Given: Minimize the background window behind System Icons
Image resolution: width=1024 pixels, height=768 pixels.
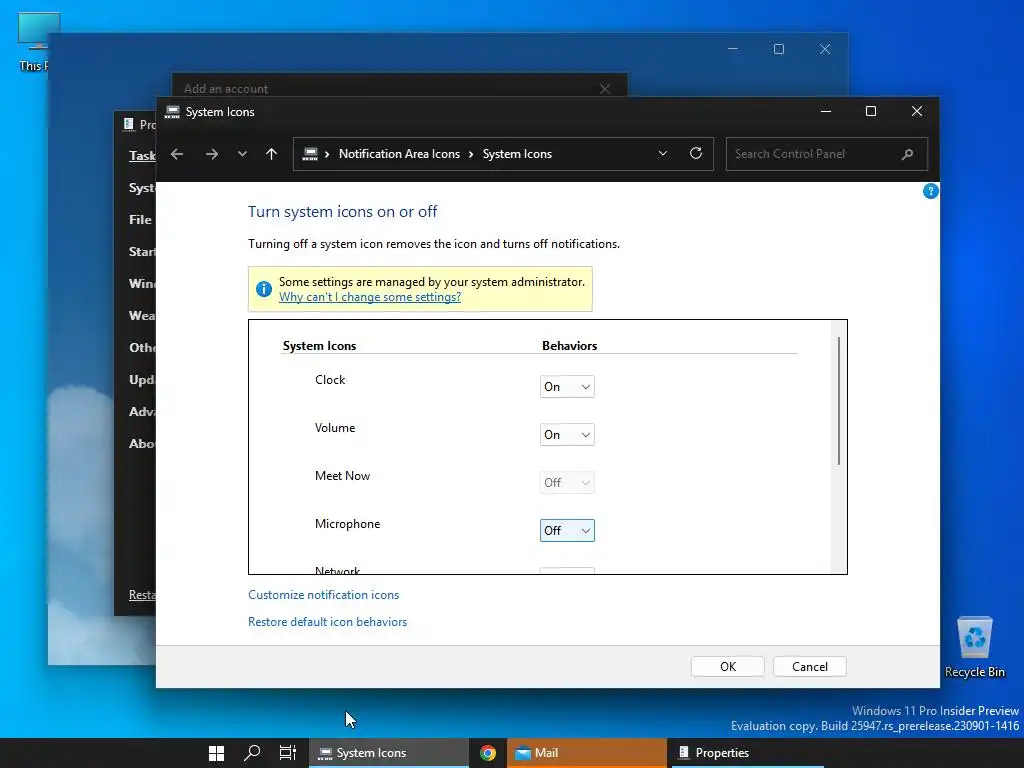Looking at the screenshot, I should 733,49.
